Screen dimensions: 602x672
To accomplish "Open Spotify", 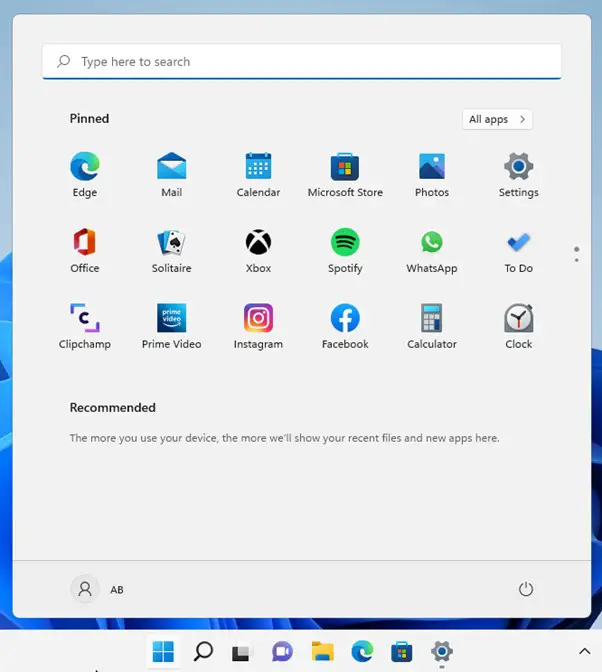I will tap(345, 250).
